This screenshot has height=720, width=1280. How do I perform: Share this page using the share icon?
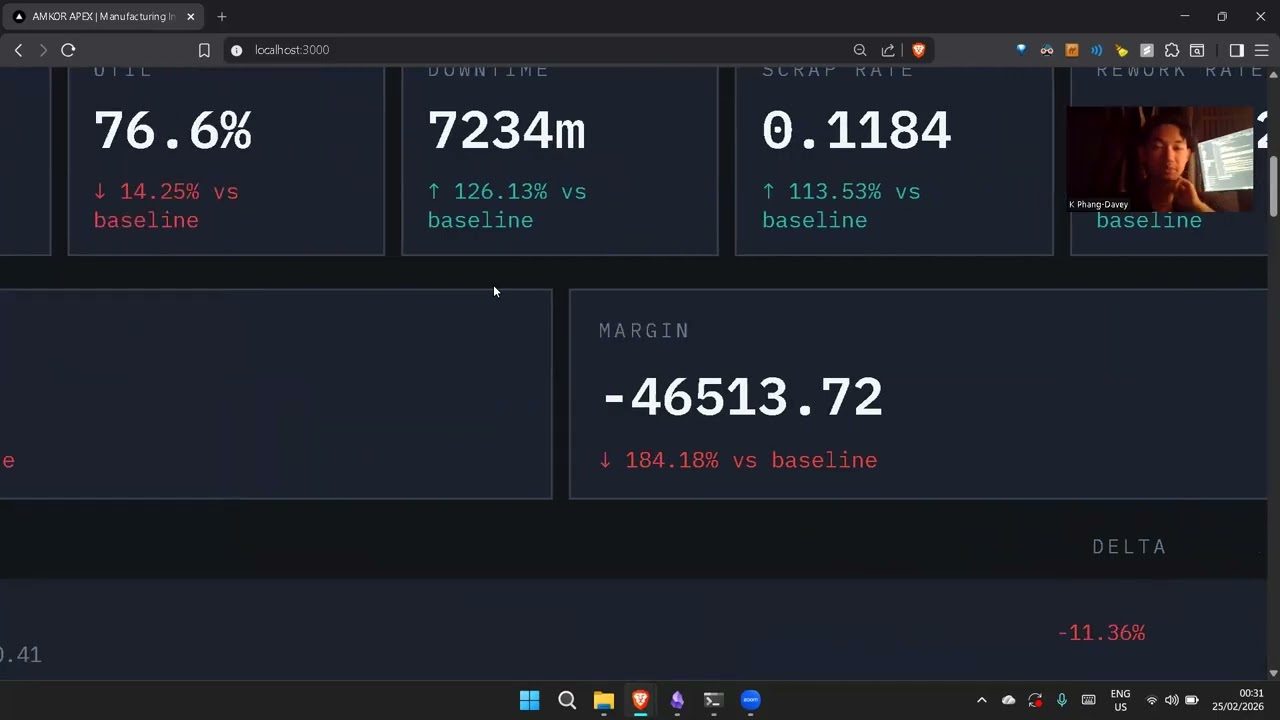(x=888, y=50)
